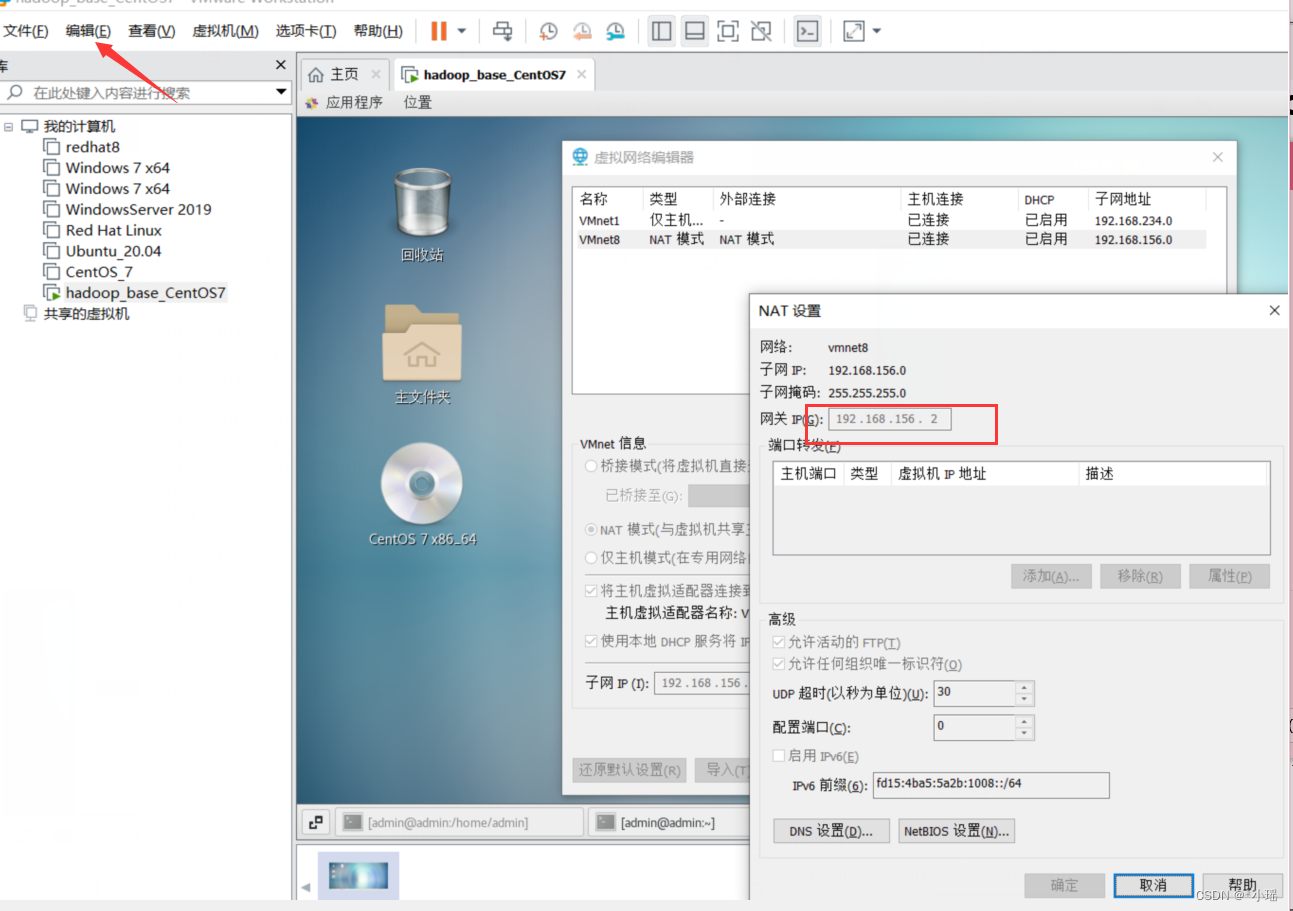1293x911 pixels.
Task: Click the 外部连接 column header
Action: (747, 199)
